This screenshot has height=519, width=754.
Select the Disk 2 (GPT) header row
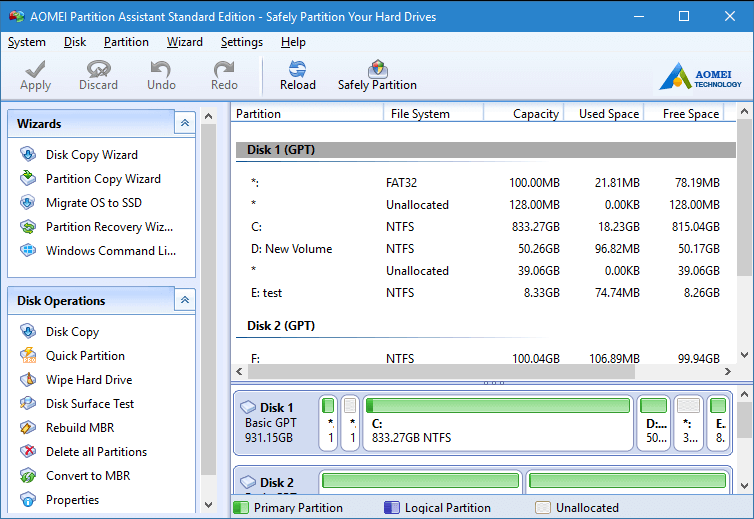pos(486,326)
